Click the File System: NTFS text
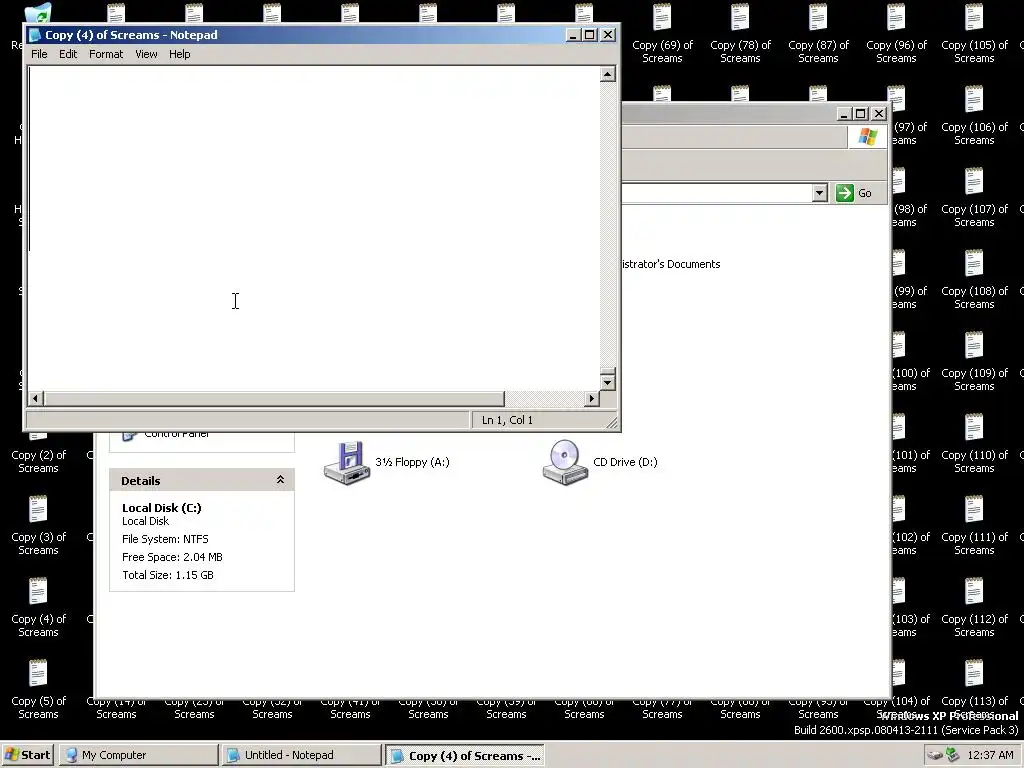Image resolution: width=1024 pixels, height=768 pixels. (x=165, y=539)
